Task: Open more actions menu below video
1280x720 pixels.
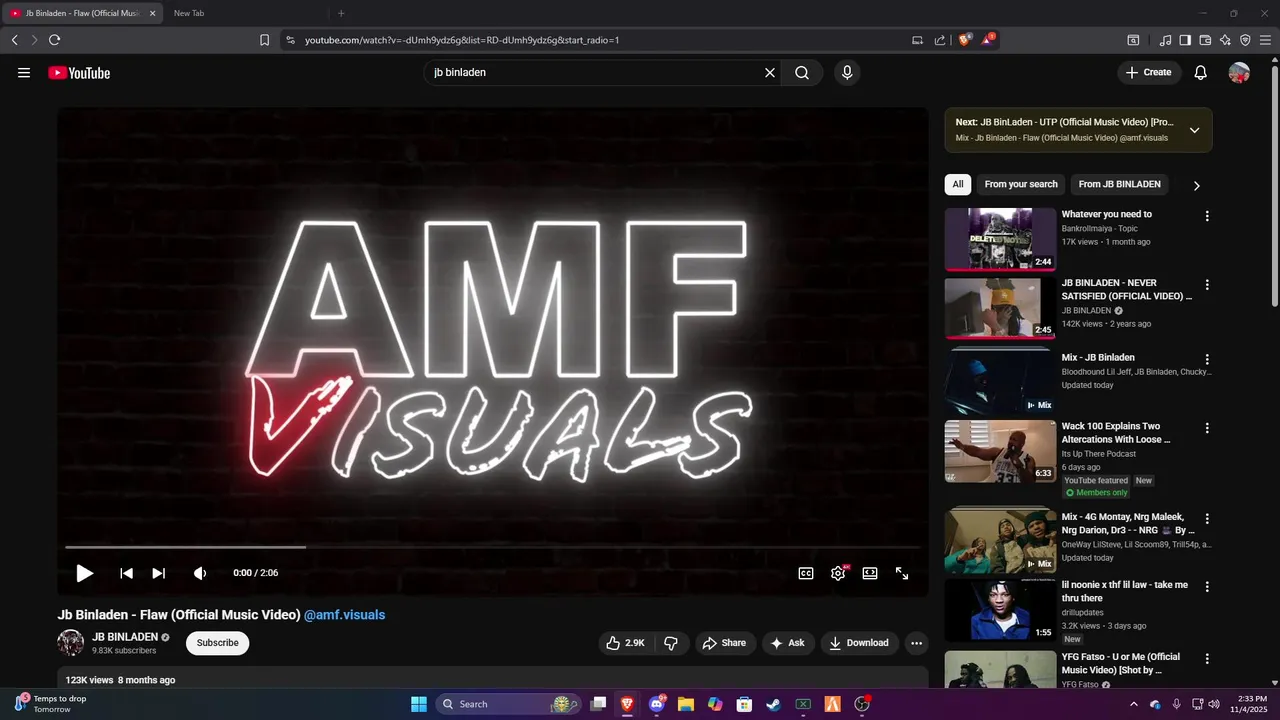Action: (x=916, y=643)
